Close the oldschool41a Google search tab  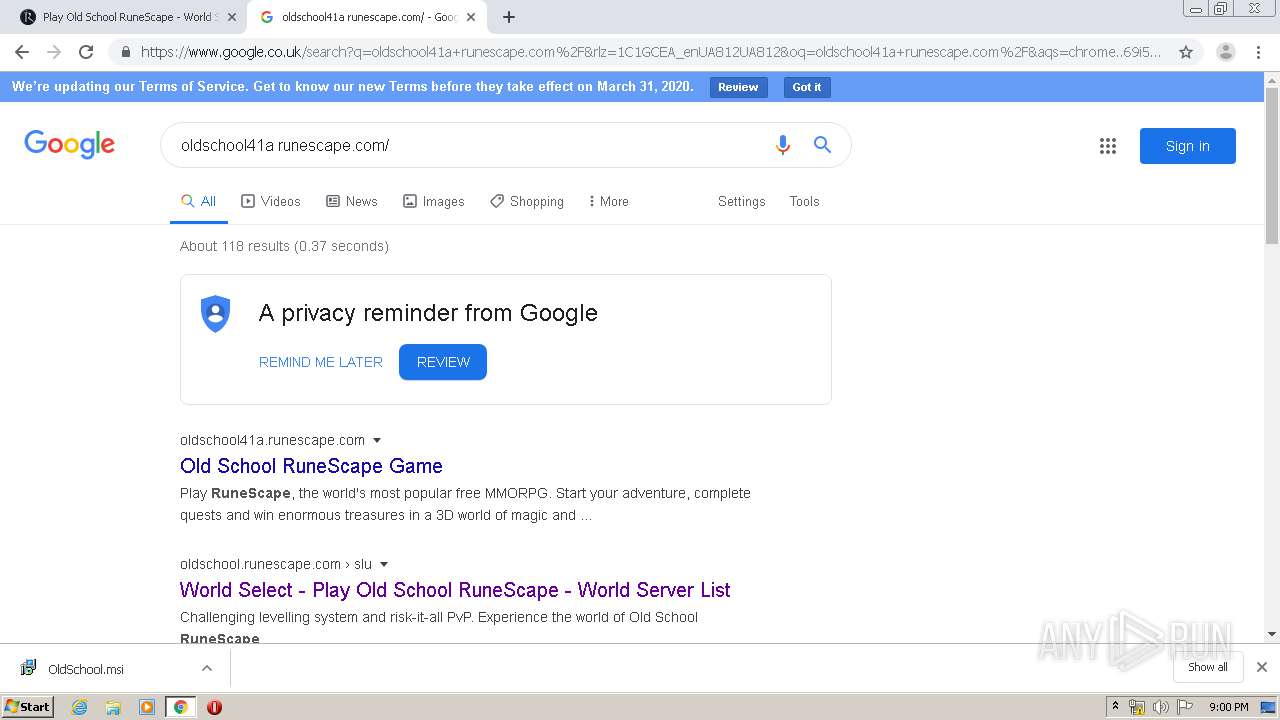(x=471, y=17)
